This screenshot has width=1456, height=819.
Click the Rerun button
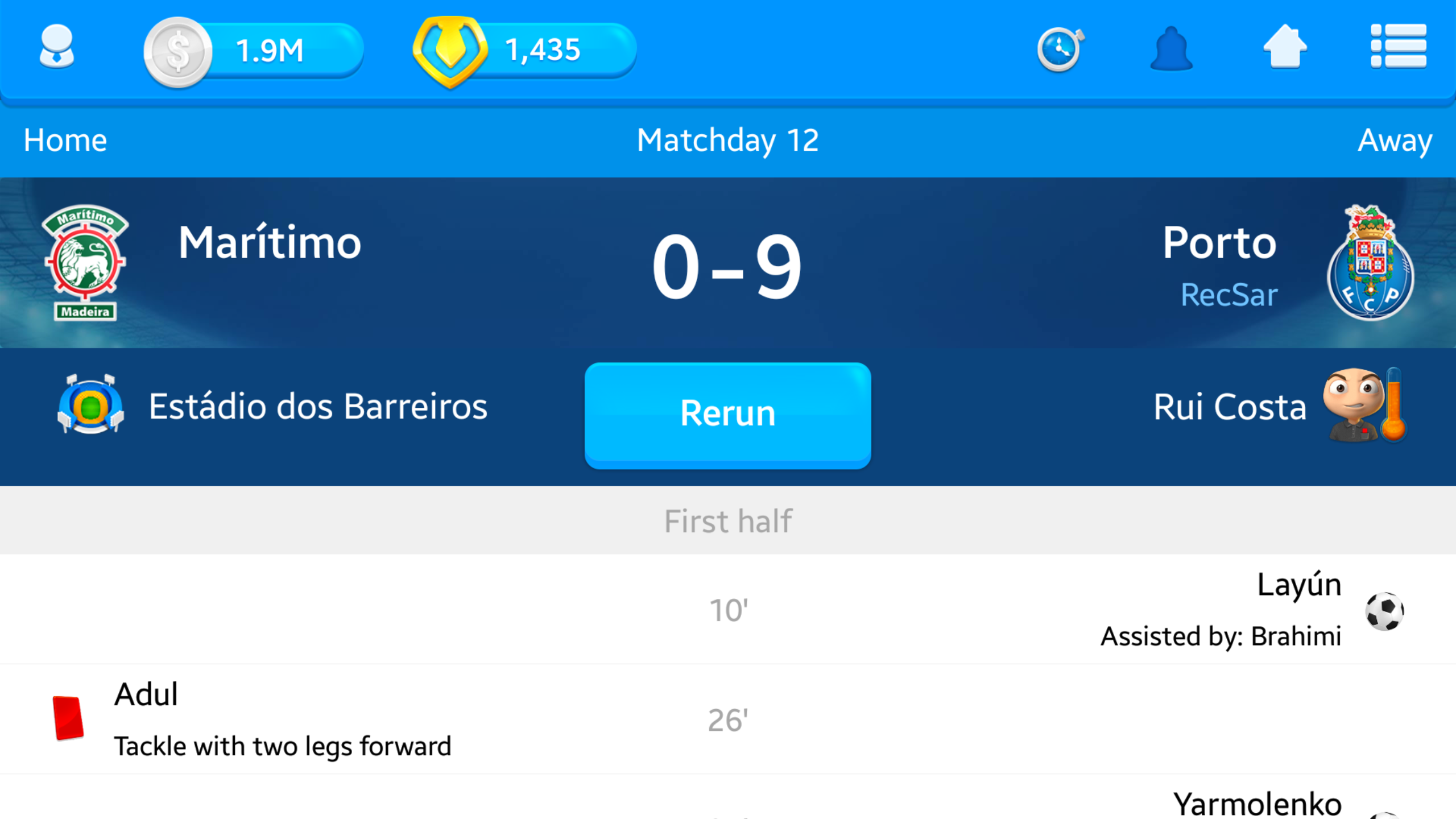click(x=727, y=414)
